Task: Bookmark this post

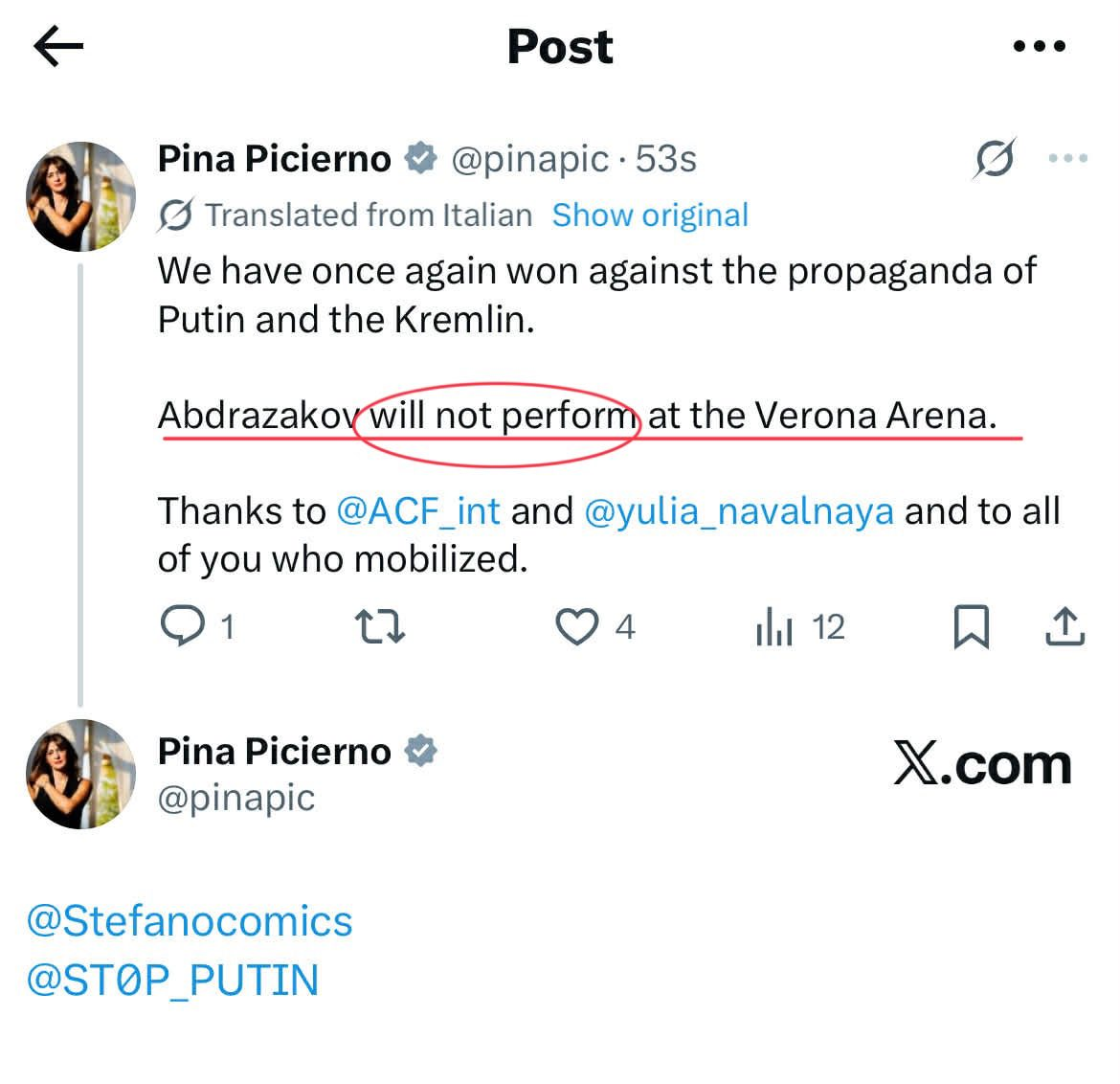Action: [x=971, y=627]
